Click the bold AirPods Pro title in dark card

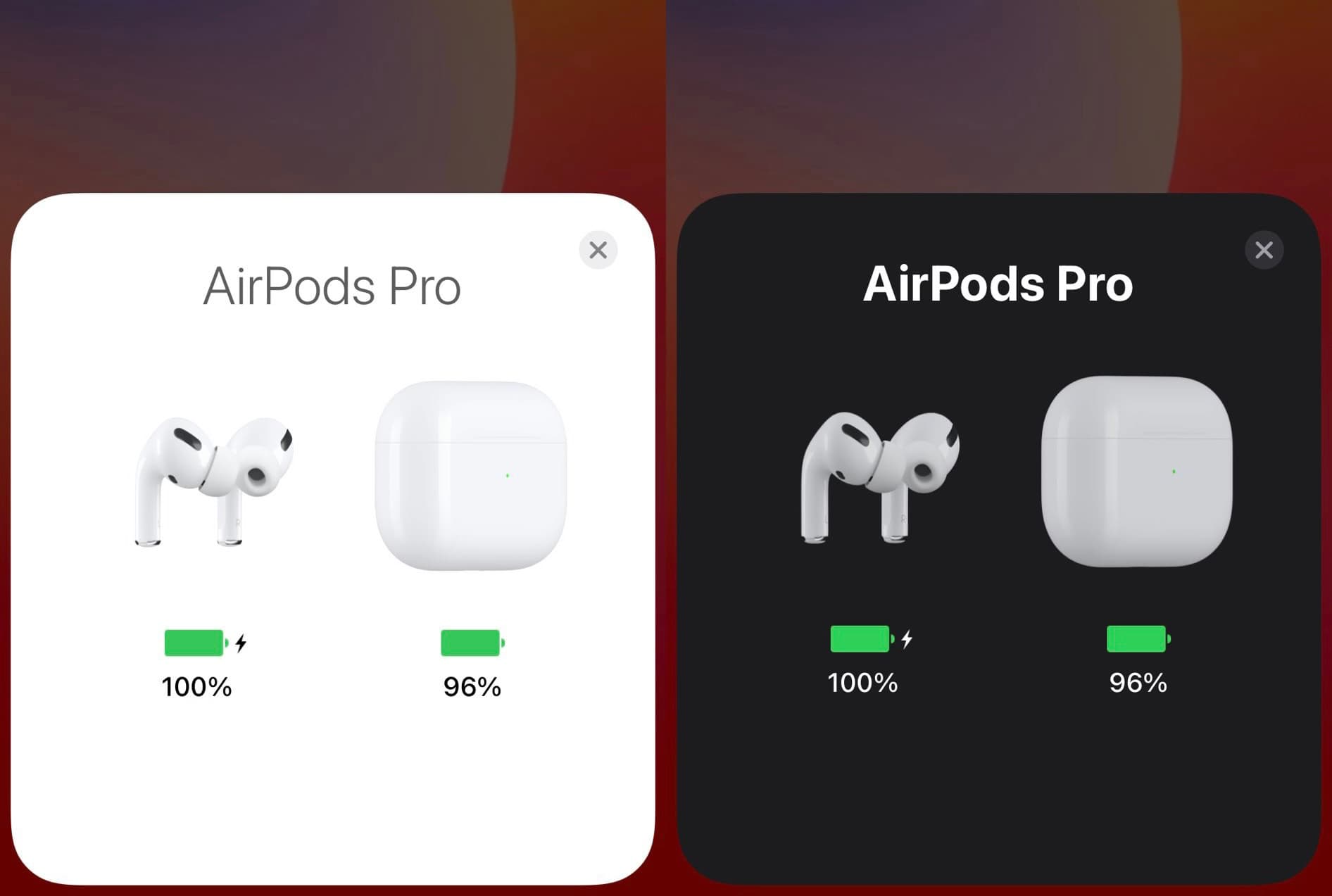(x=998, y=284)
